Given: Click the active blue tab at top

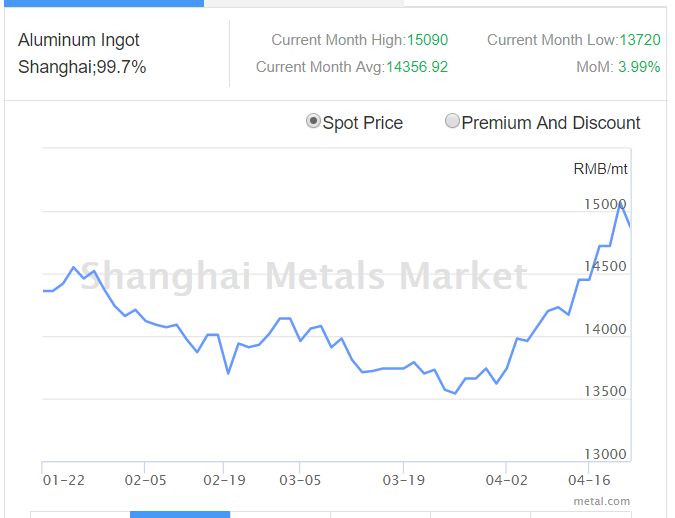Looking at the screenshot, I should pyautogui.click(x=102, y=3).
